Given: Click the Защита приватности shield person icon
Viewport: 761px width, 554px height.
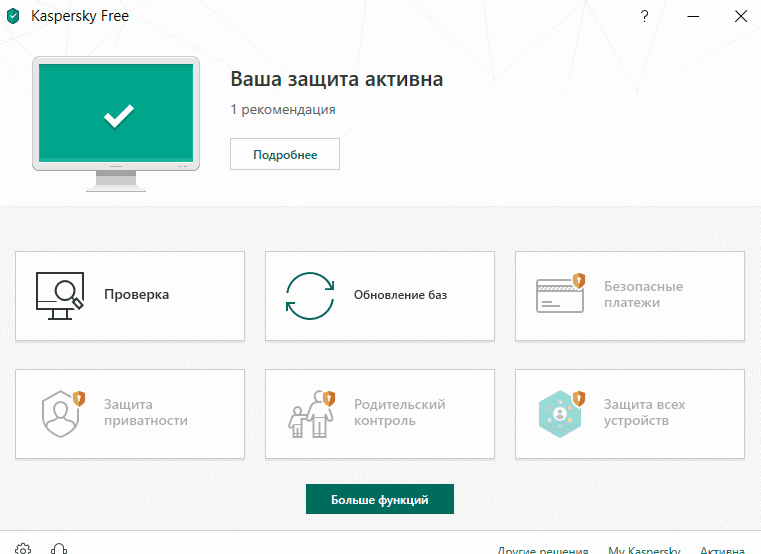Looking at the screenshot, I should pyautogui.click(x=64, y=414).
